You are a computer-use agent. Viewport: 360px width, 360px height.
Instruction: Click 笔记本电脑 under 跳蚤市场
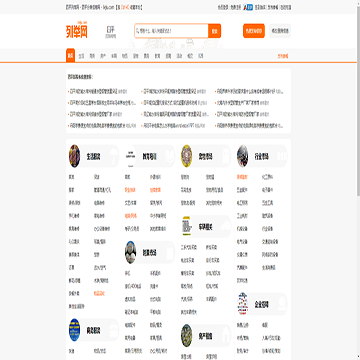[x=132, y=312]
